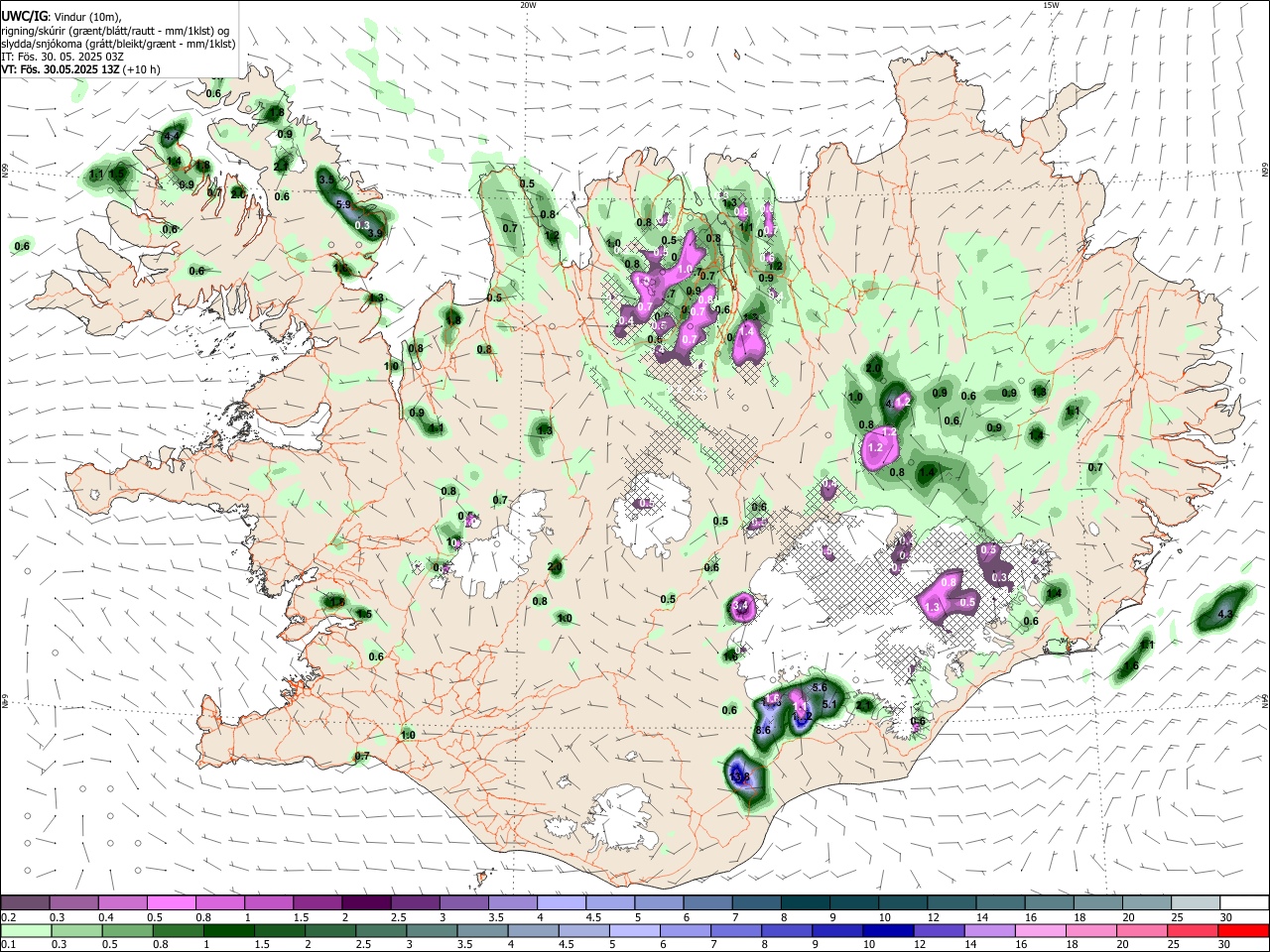This screenshot has width=1270, height=952.
Task: Click the bright red swatch ending the rain scale
Action: pyautogui.click(x=1243, y=930)
